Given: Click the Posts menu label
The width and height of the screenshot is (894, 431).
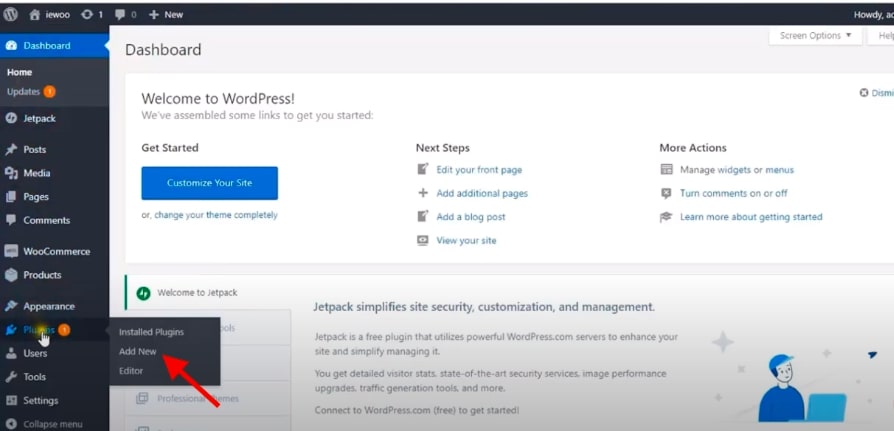Looking at the screenshot, I should [x=35, y=149].
